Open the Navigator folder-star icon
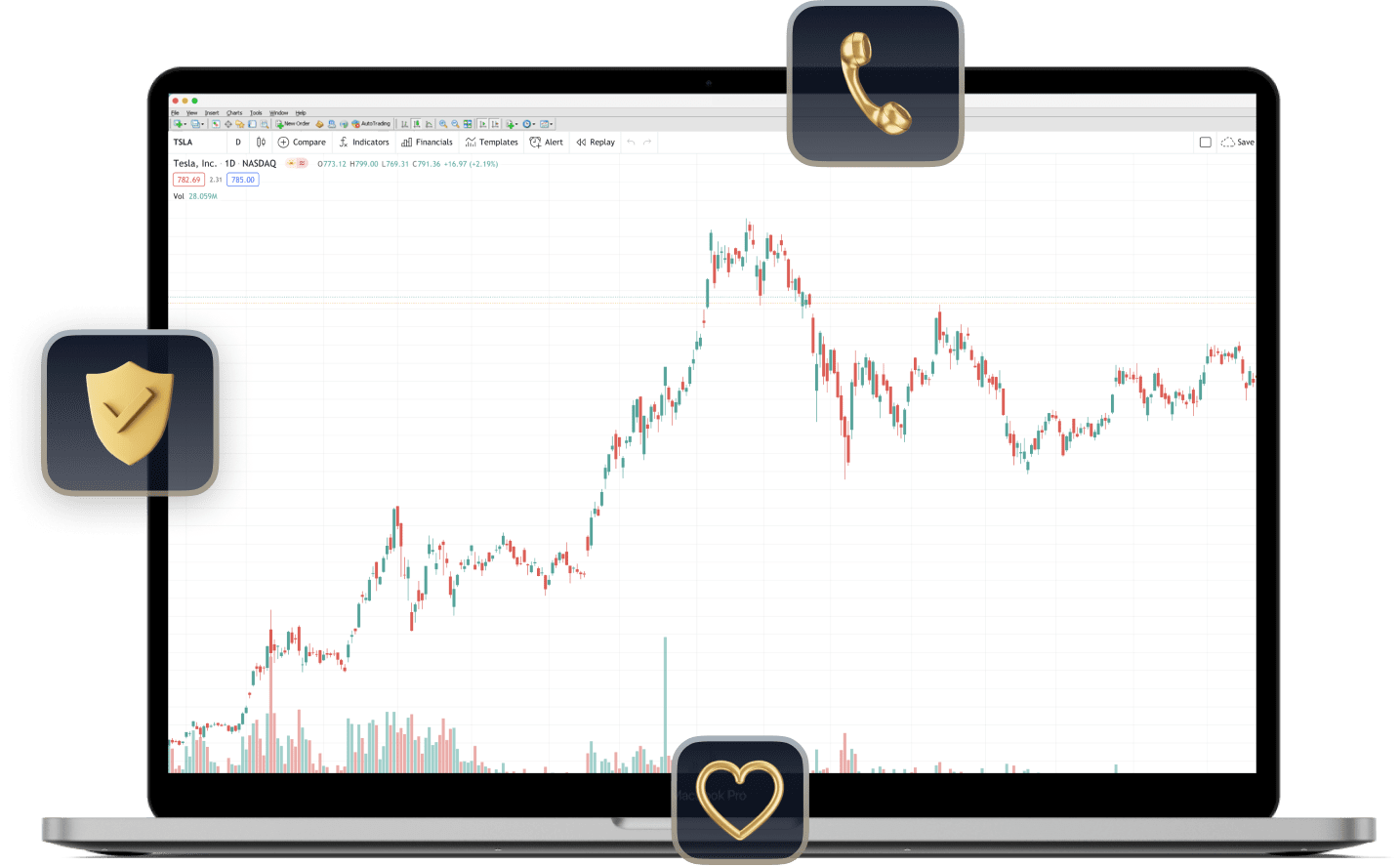 tap(239, 124)
